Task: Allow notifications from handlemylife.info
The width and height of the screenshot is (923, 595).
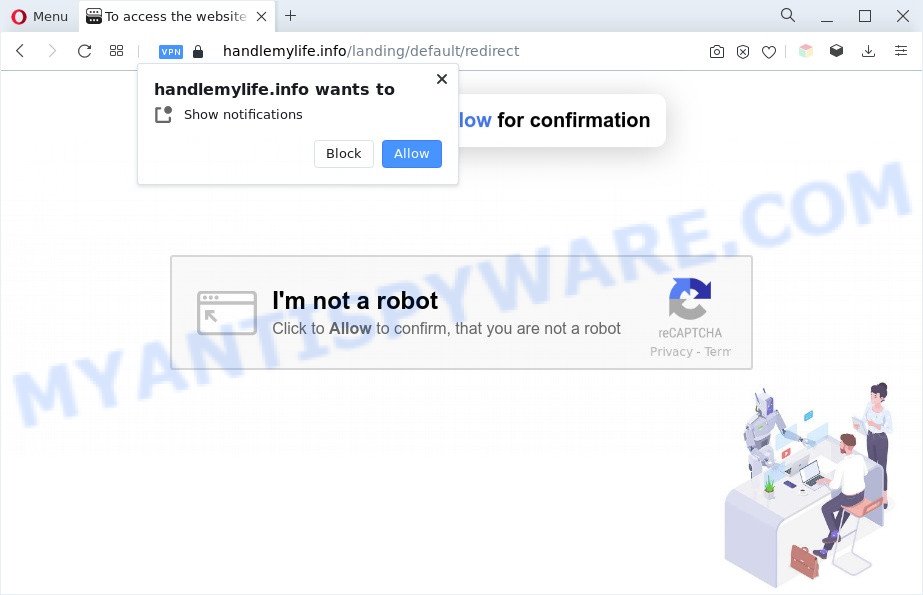Action: coord(411,154)
